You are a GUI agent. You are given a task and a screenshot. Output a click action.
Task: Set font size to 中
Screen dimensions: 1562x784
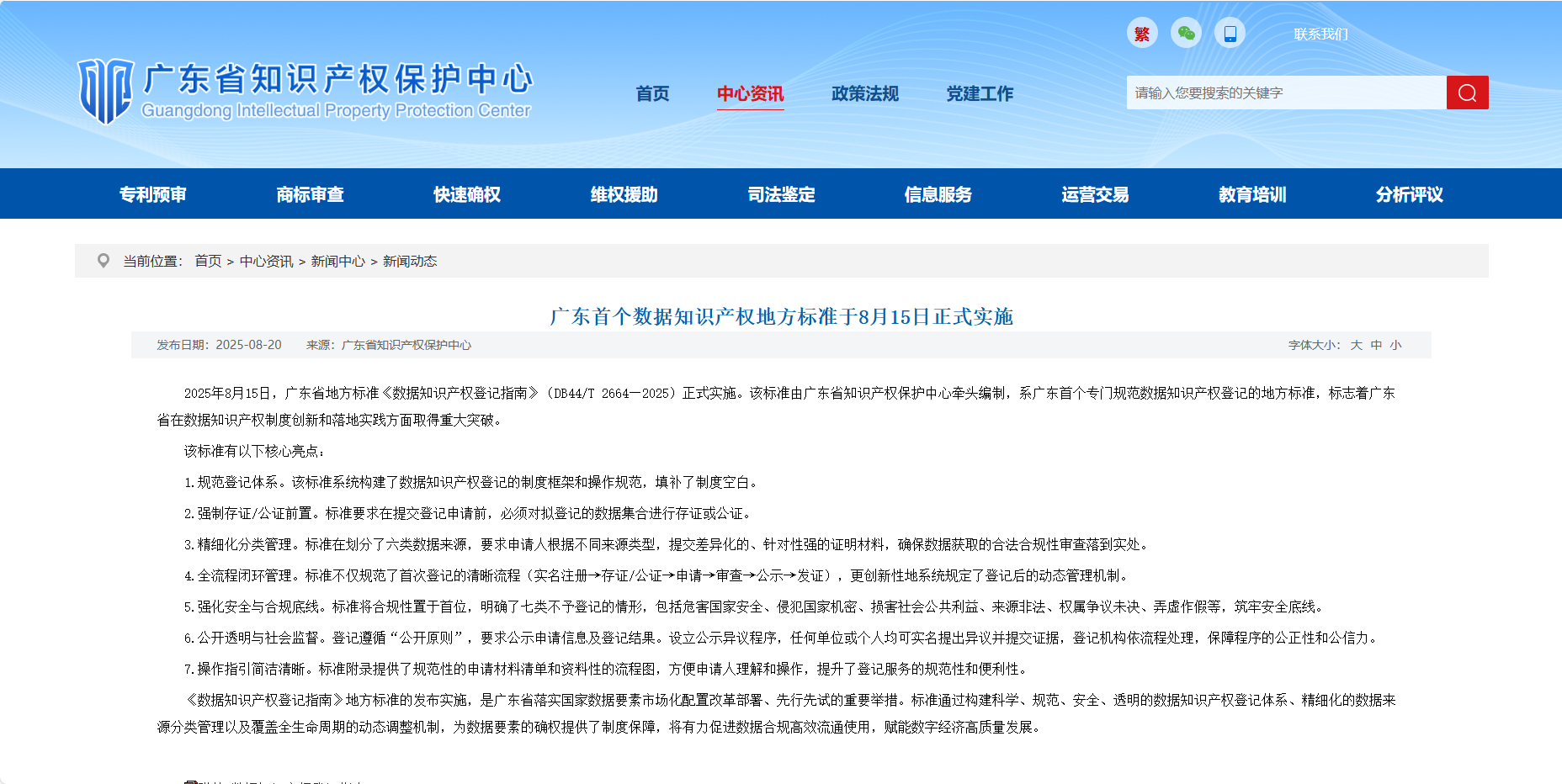1376,345
